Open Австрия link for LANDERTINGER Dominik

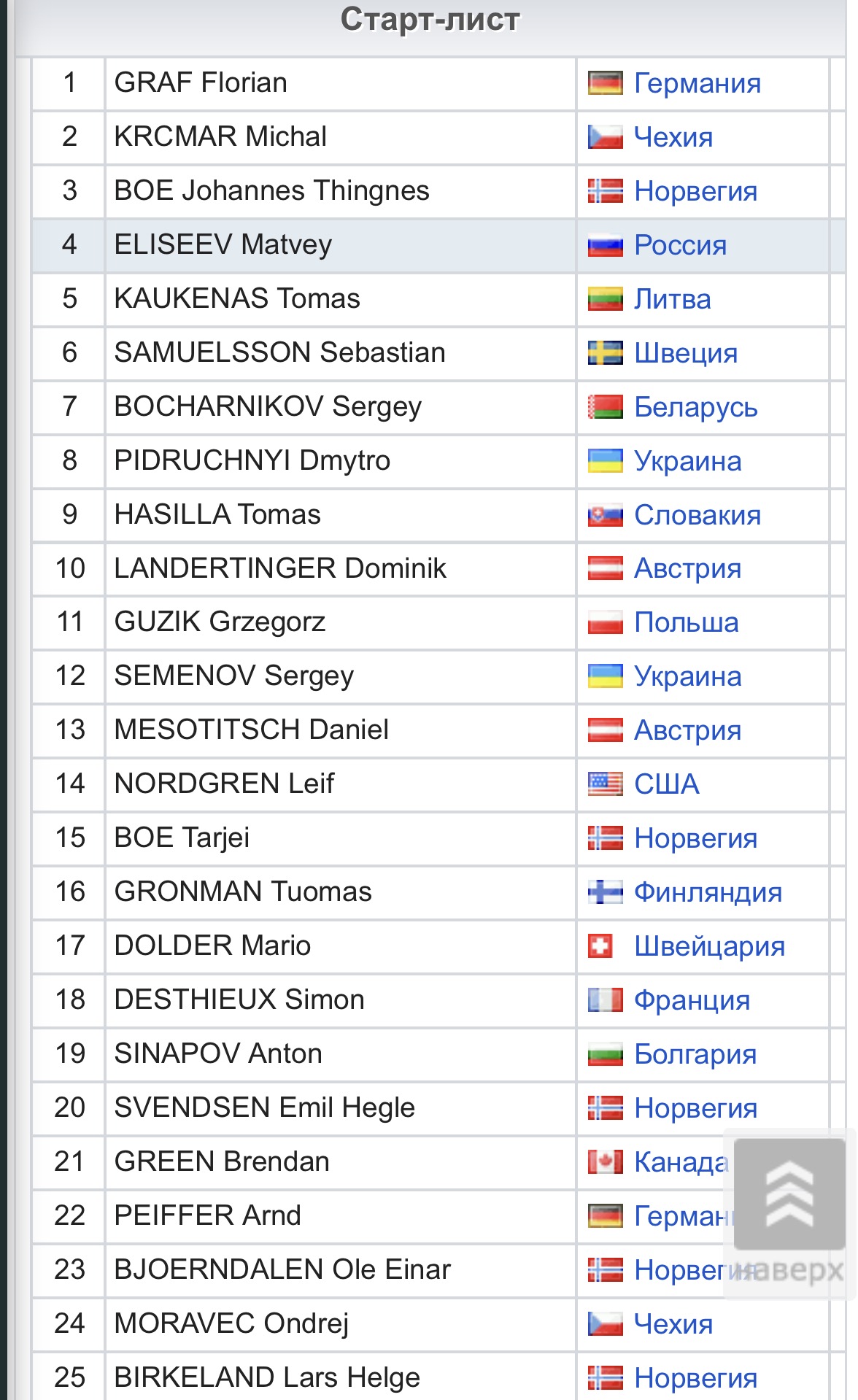pyautogui.click(x=688, y=569)
